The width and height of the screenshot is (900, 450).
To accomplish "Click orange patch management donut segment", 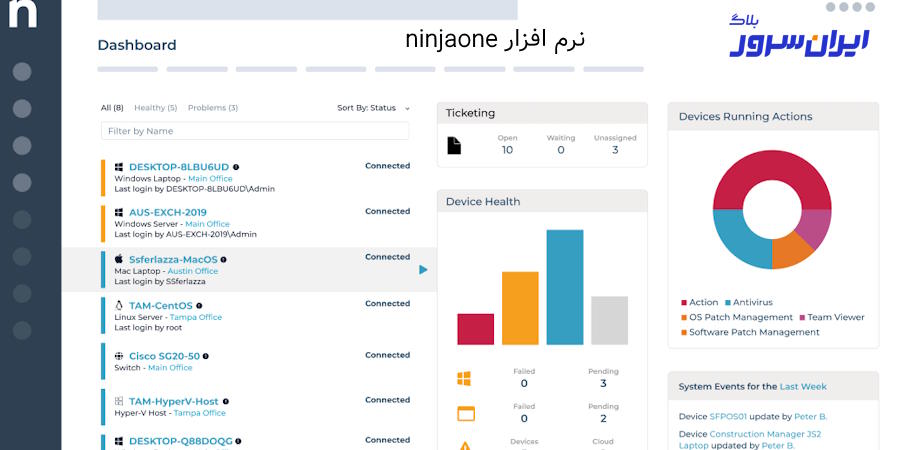I will click(x=790, y=251).
